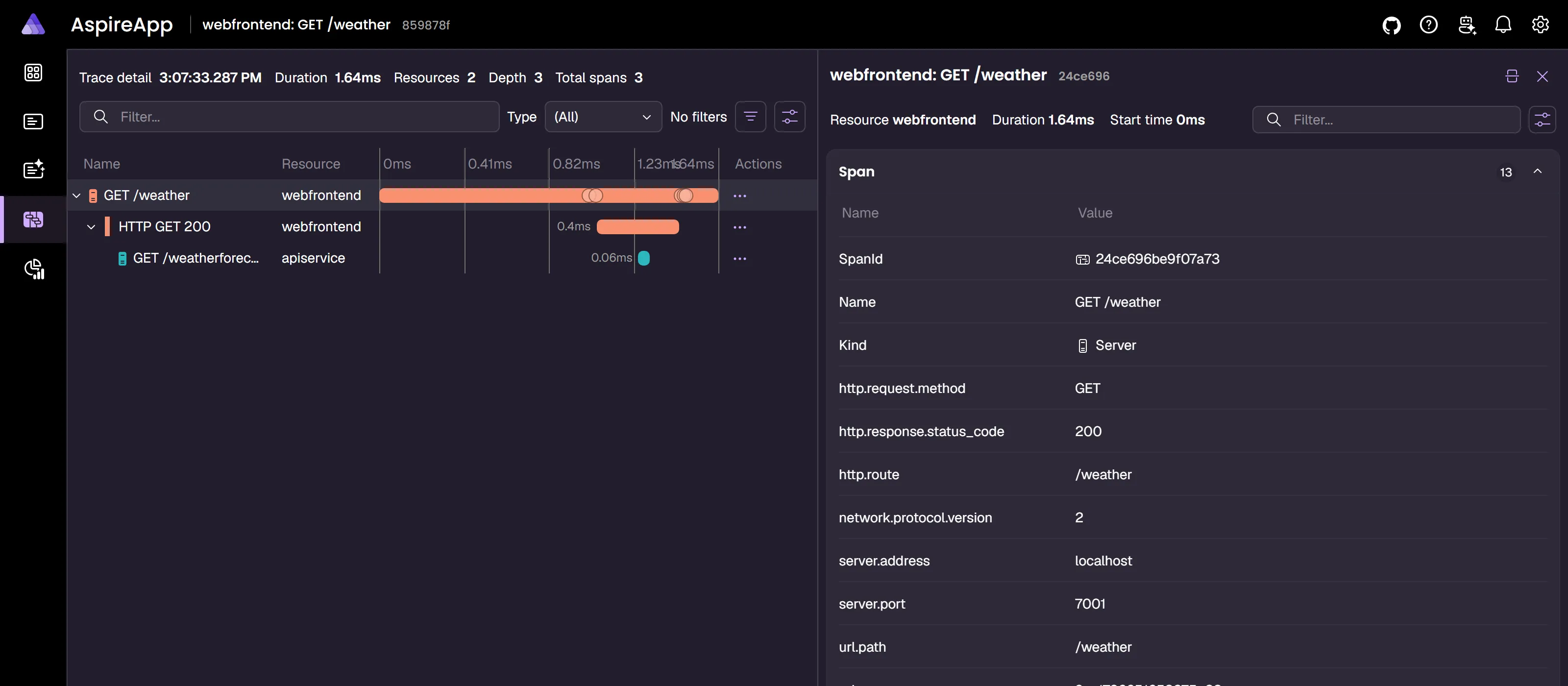Open actions menu for GET /weatherforec... row
This screenshot has height=686, width=1568.
pyautogui.click(x=739, y=258)
